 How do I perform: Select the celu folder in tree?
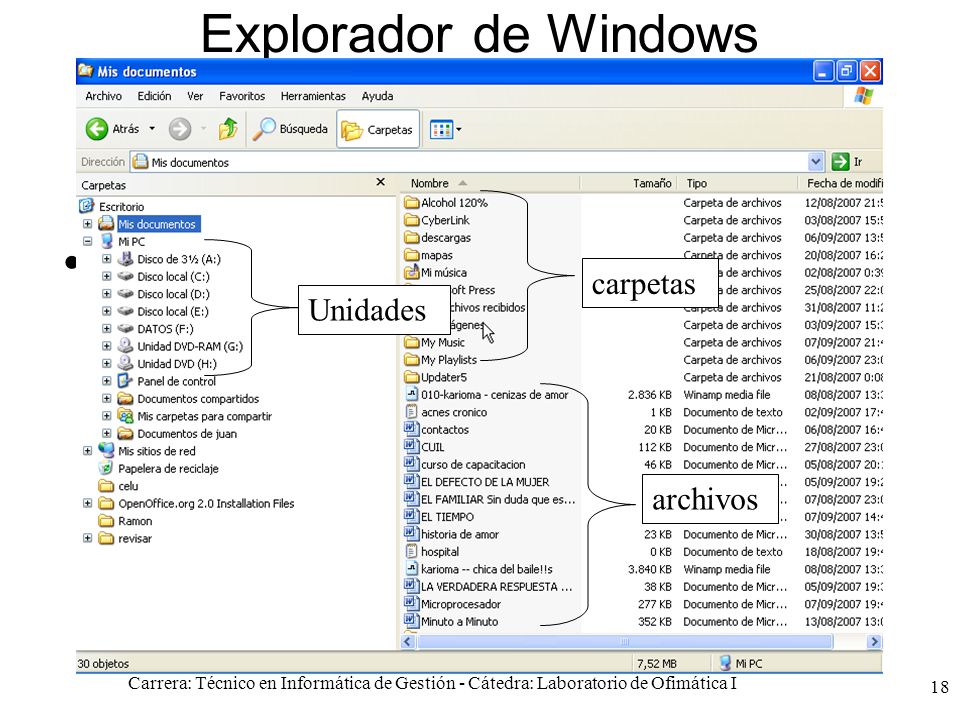(x=128, y=486)
